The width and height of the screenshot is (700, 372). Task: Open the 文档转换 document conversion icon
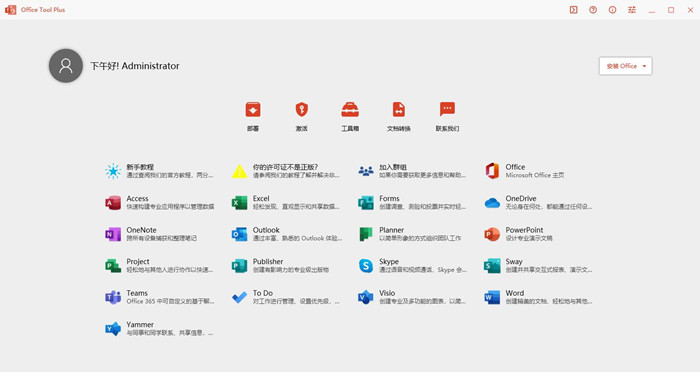[399, 110]
